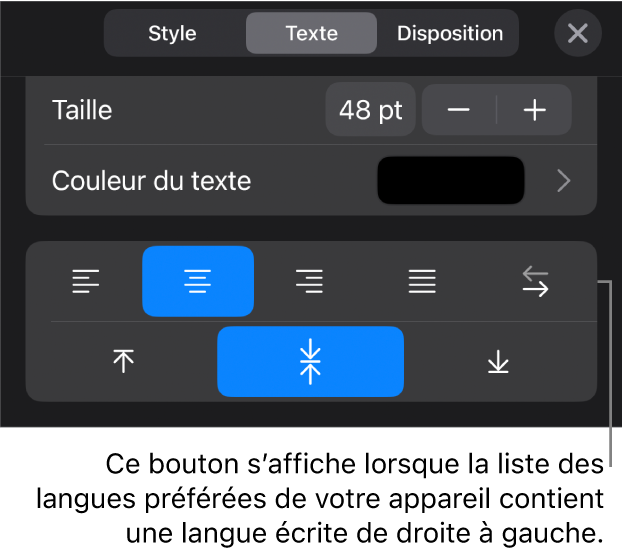Align text to the left
This screenshot has height=559, width=622.
click(x=86, y=281)
